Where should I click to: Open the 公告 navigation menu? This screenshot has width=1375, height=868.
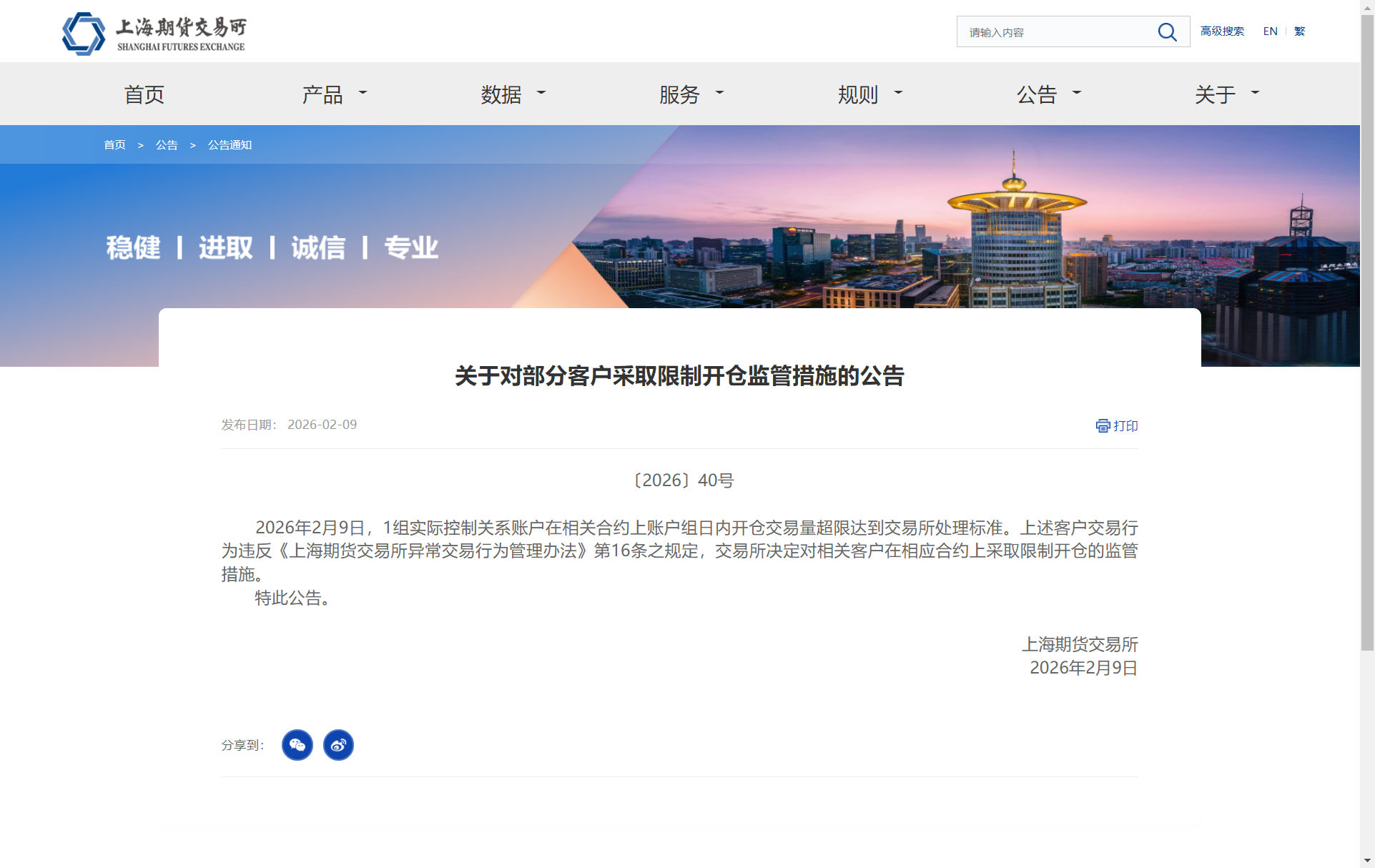[x=1037, y=94]
